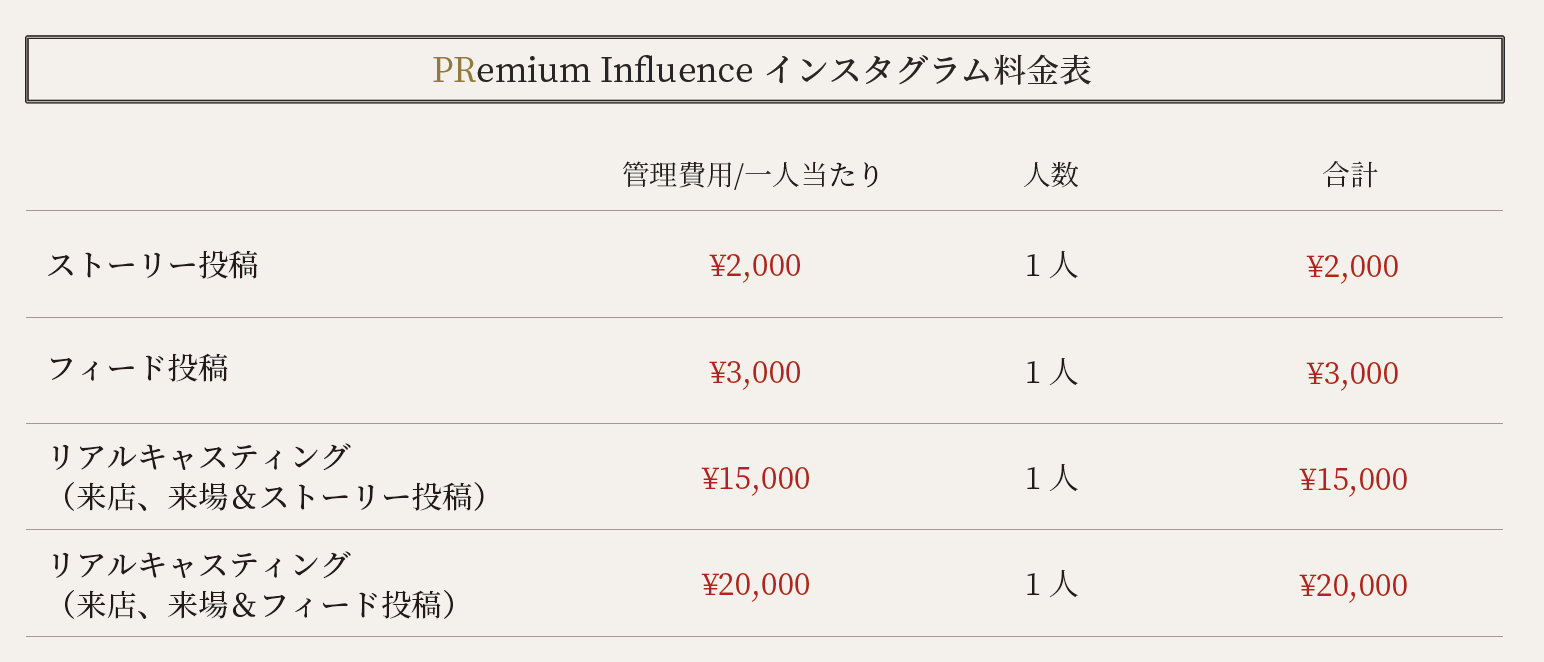Select the ストーリー投稿 row label
This screenshot has height=662, width=1544.
tap(152, 265)
